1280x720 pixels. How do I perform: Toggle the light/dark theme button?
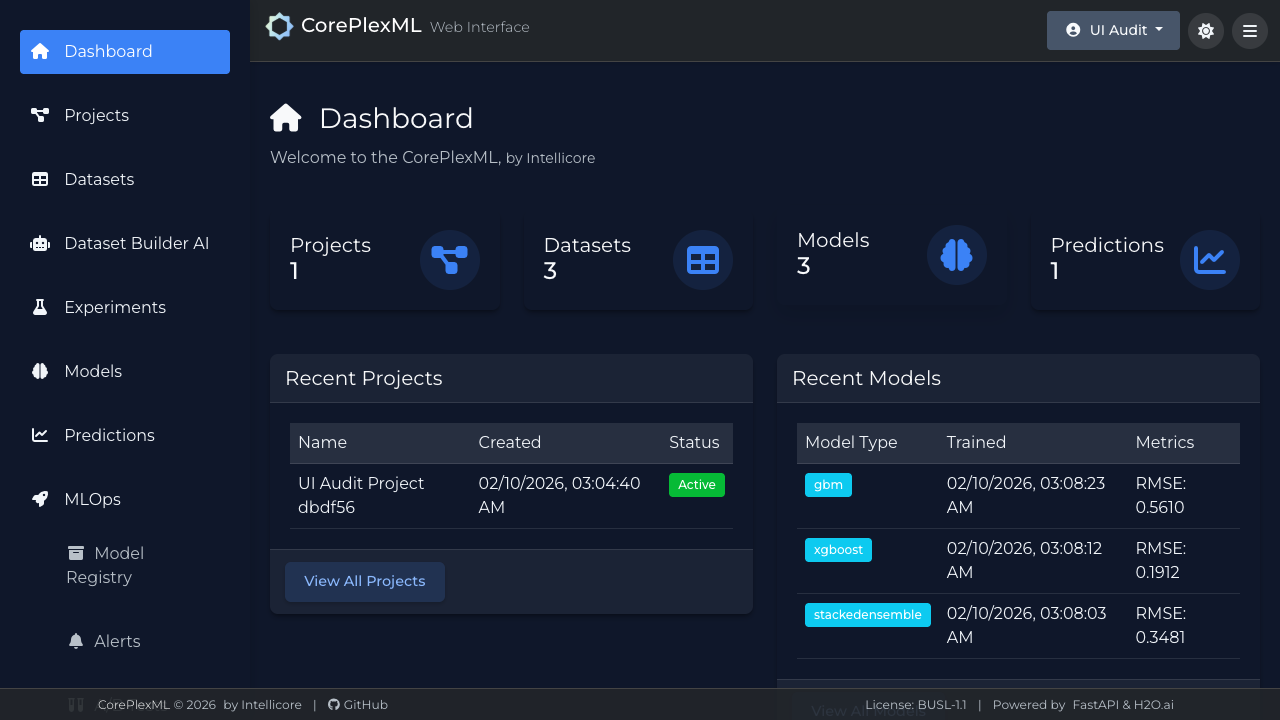tap(1206, 31)
